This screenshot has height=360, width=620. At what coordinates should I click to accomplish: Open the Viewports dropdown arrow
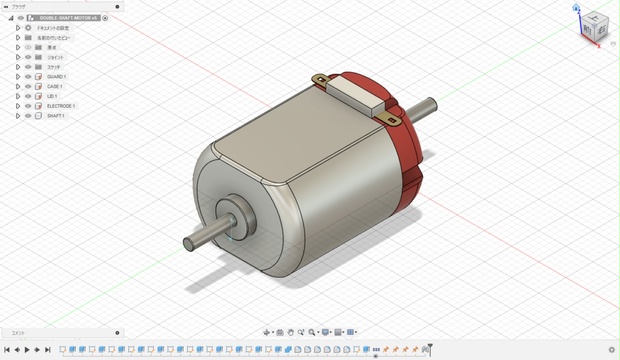355,333
